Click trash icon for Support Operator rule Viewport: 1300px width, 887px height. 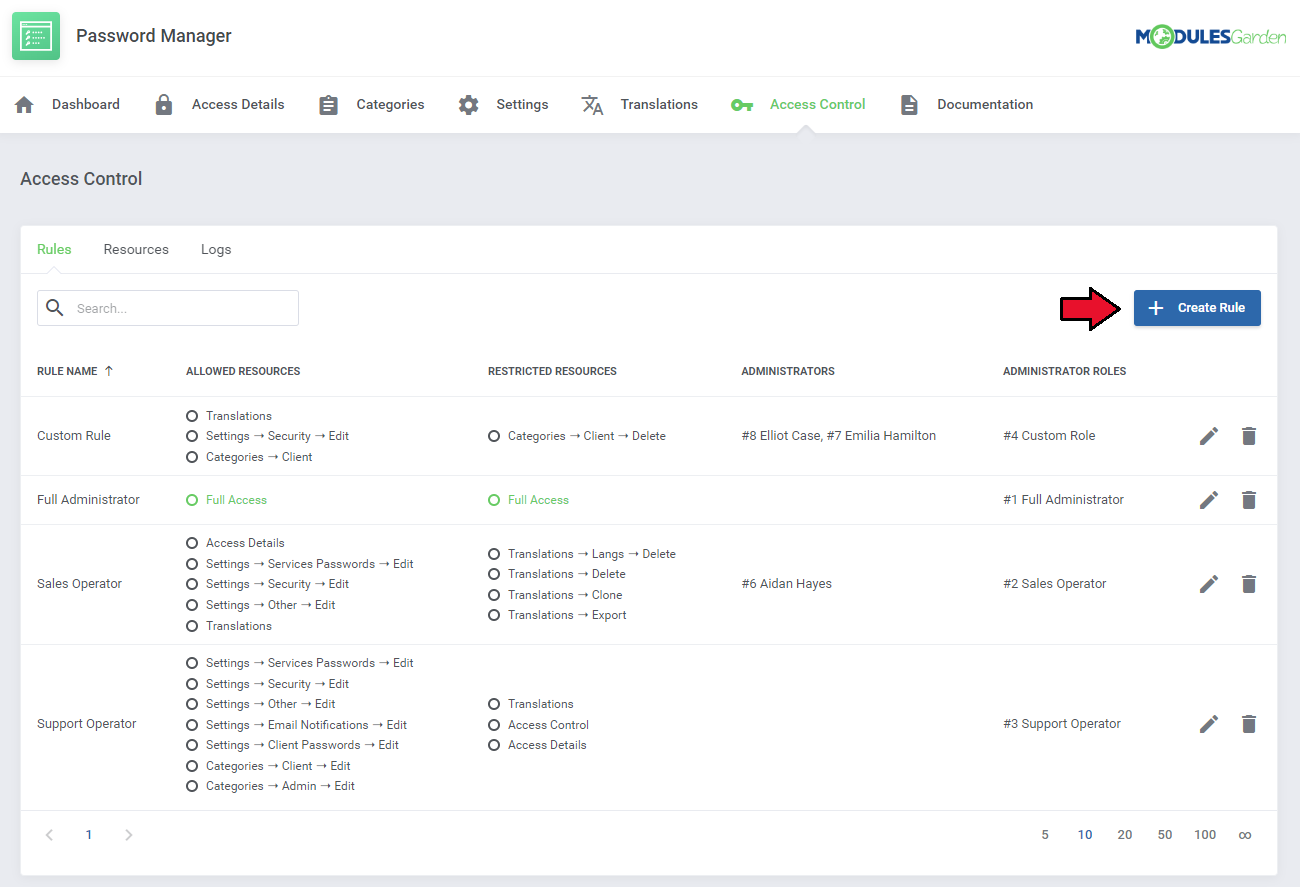pos(1248,724)
